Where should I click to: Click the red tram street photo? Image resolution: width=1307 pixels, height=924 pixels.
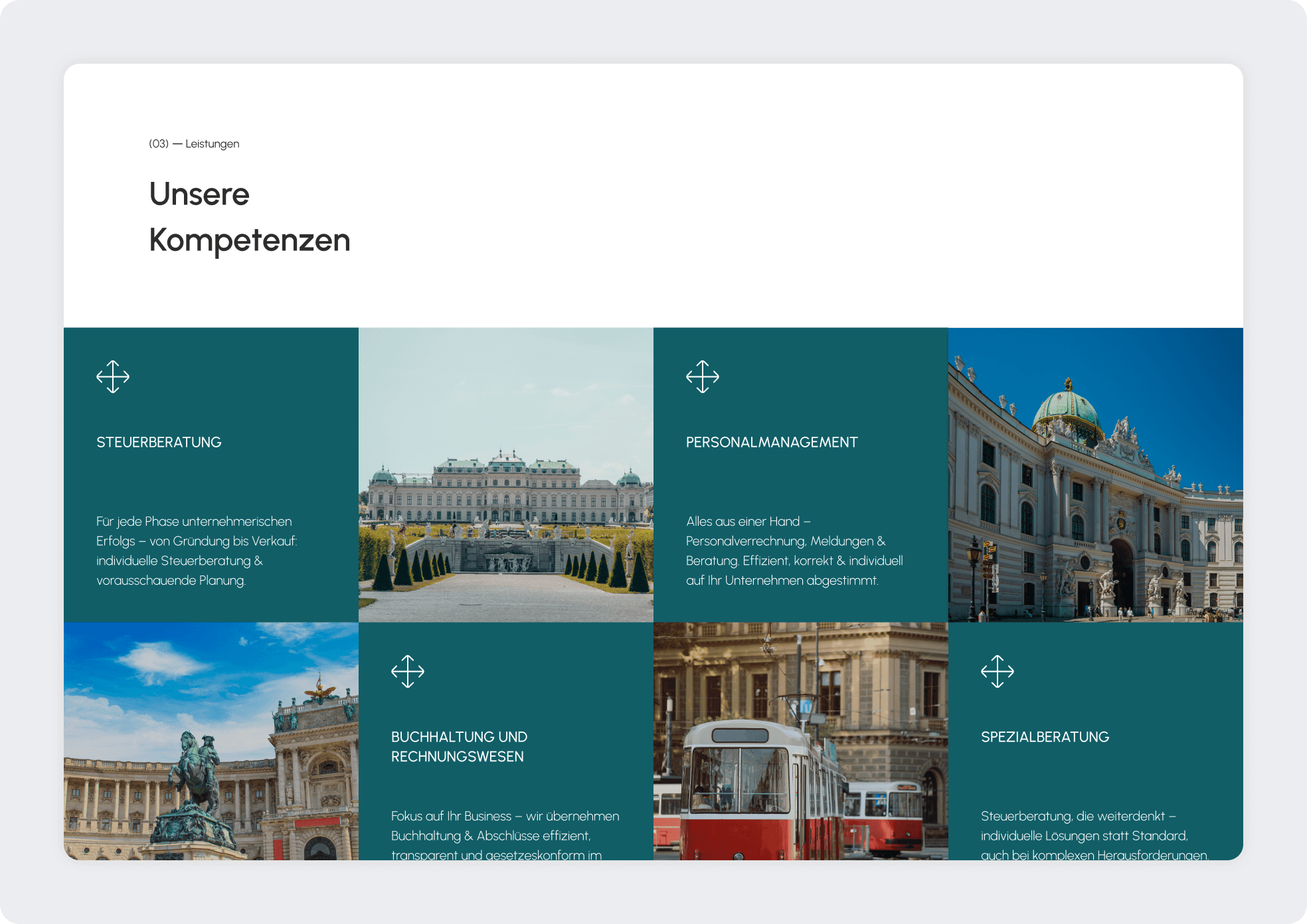point(801,741)
